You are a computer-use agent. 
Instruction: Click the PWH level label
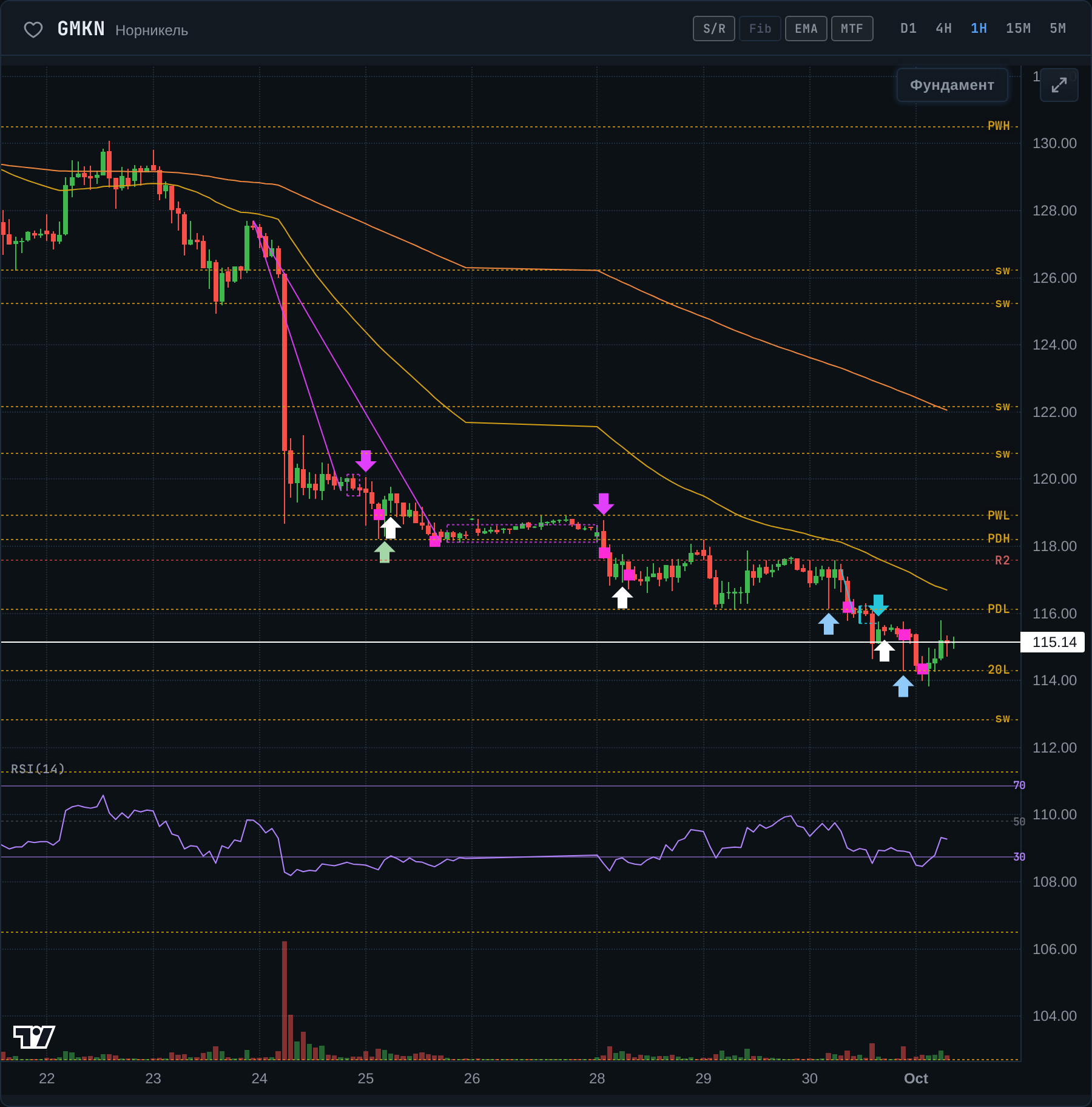point(999,126)
